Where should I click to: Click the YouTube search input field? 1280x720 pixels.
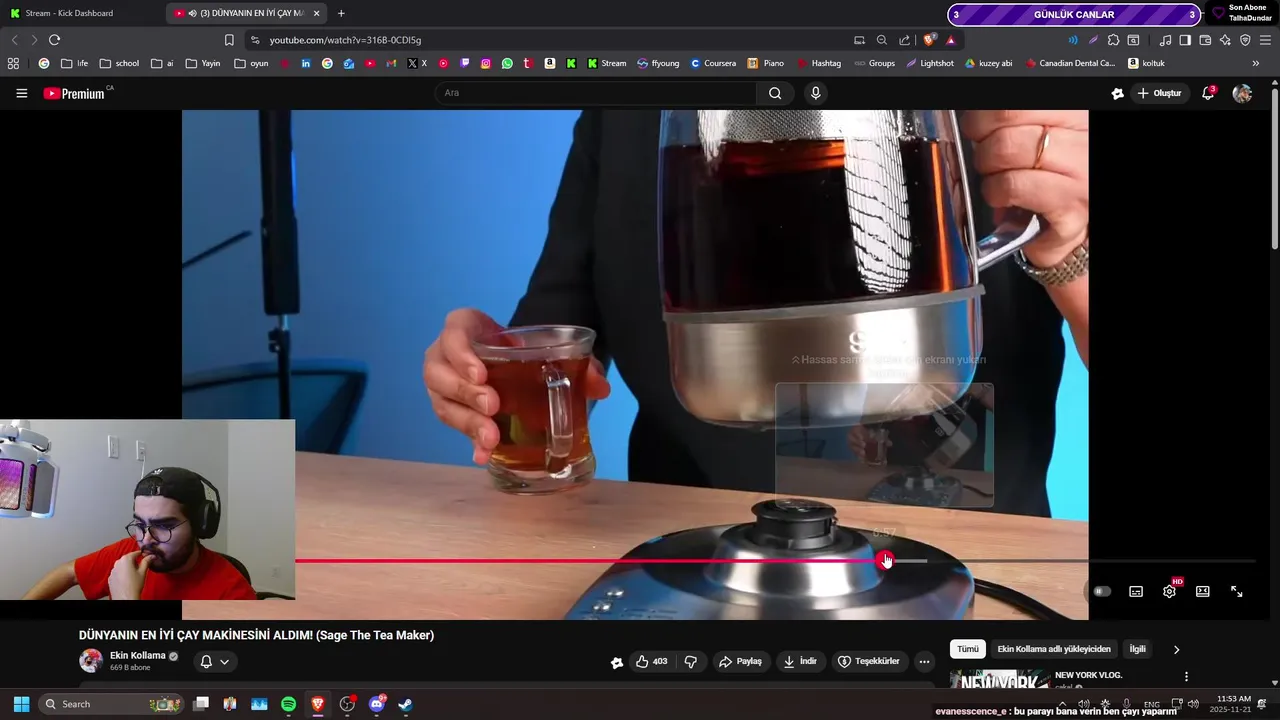coord(596,93)
